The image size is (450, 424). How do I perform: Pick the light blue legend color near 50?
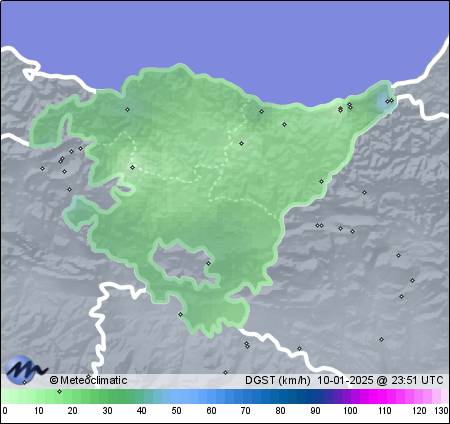[176, 396]
